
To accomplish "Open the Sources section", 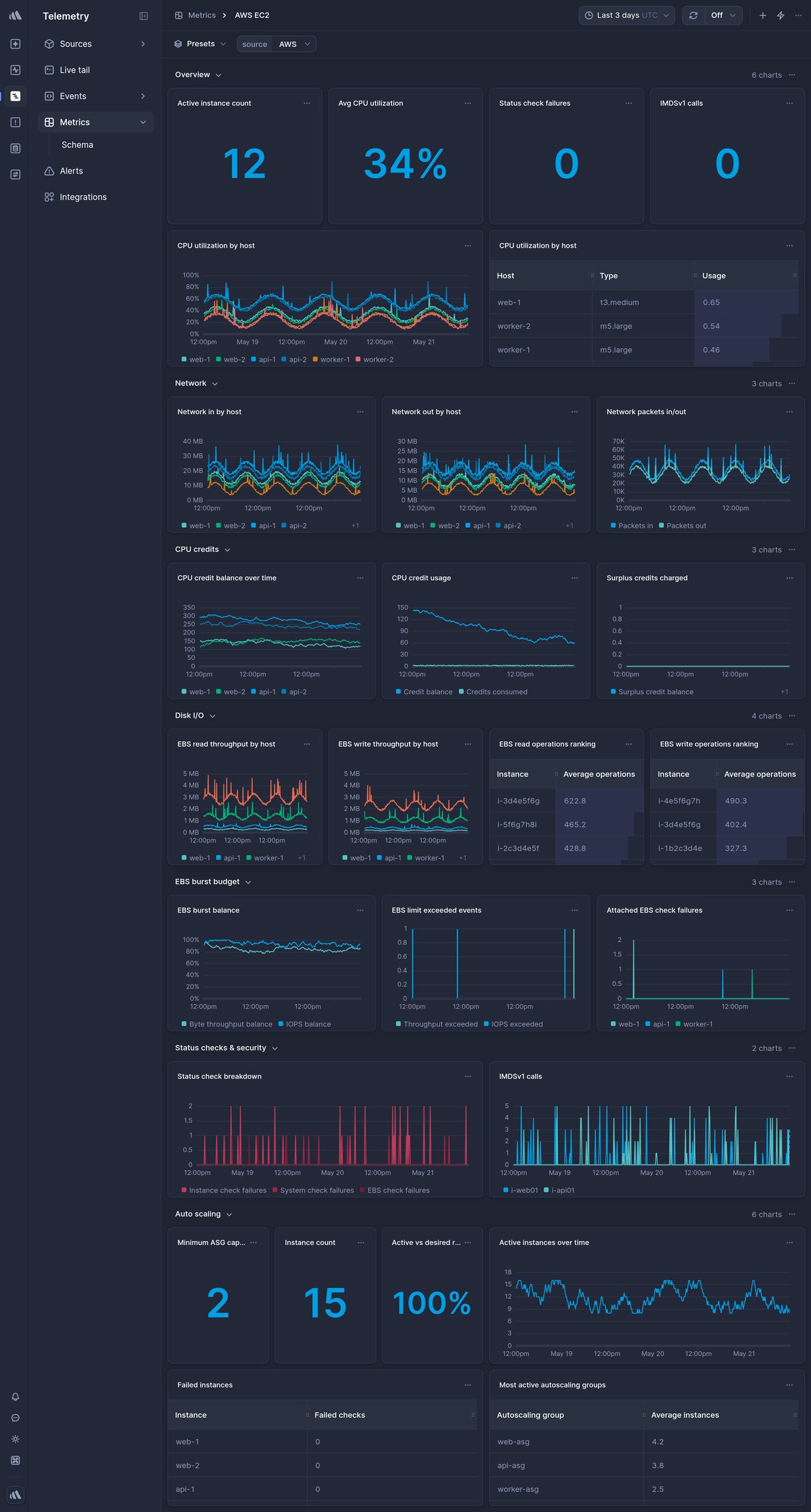I will [95, 44].
